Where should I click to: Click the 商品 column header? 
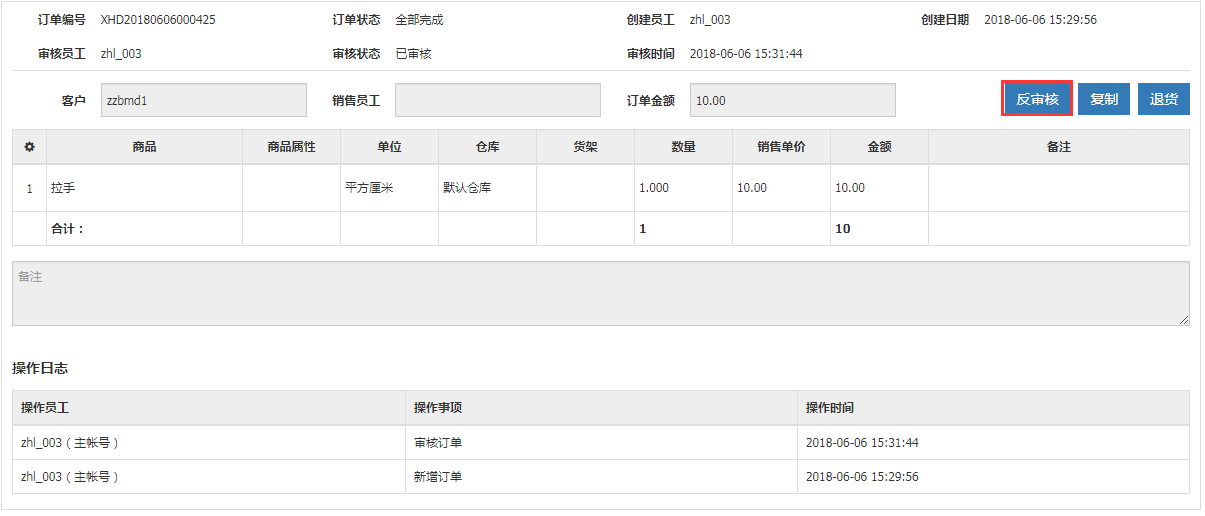tap(144, 147)
